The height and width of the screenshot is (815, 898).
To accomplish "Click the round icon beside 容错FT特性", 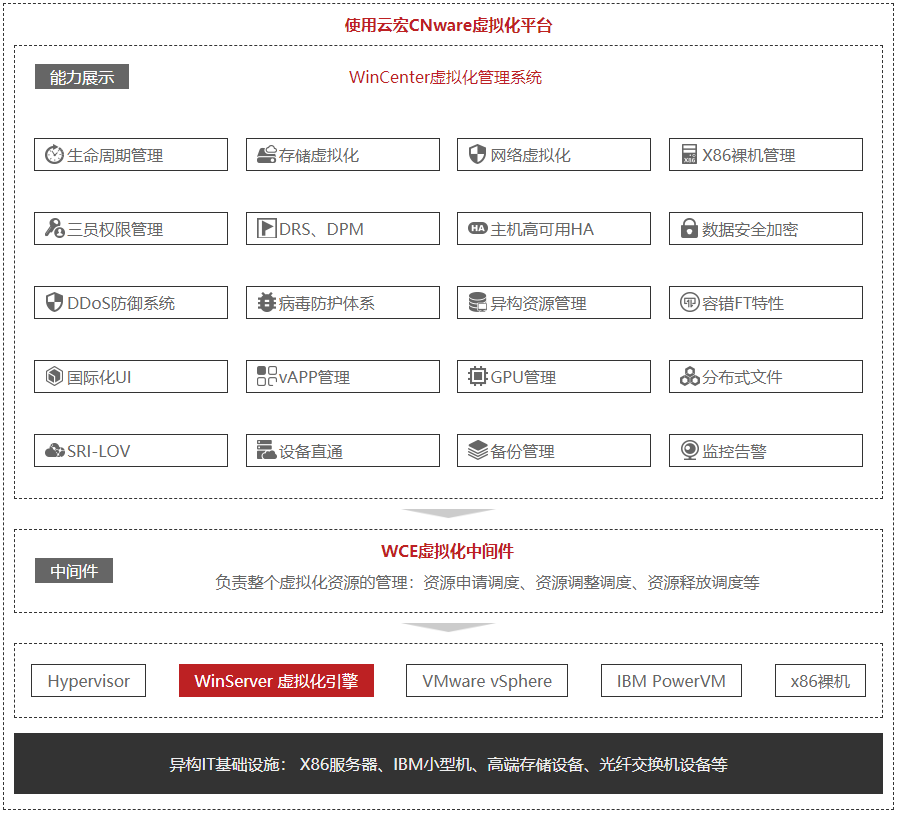I will (x=690, y=302).
